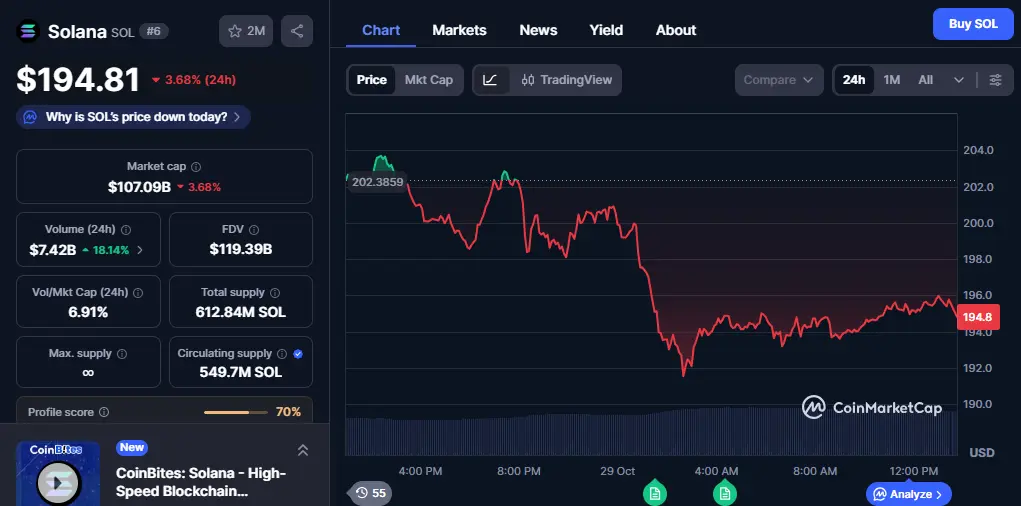Click the share icon button
The width and height of the screenshot is (1021, 506).
click(297, 31)
